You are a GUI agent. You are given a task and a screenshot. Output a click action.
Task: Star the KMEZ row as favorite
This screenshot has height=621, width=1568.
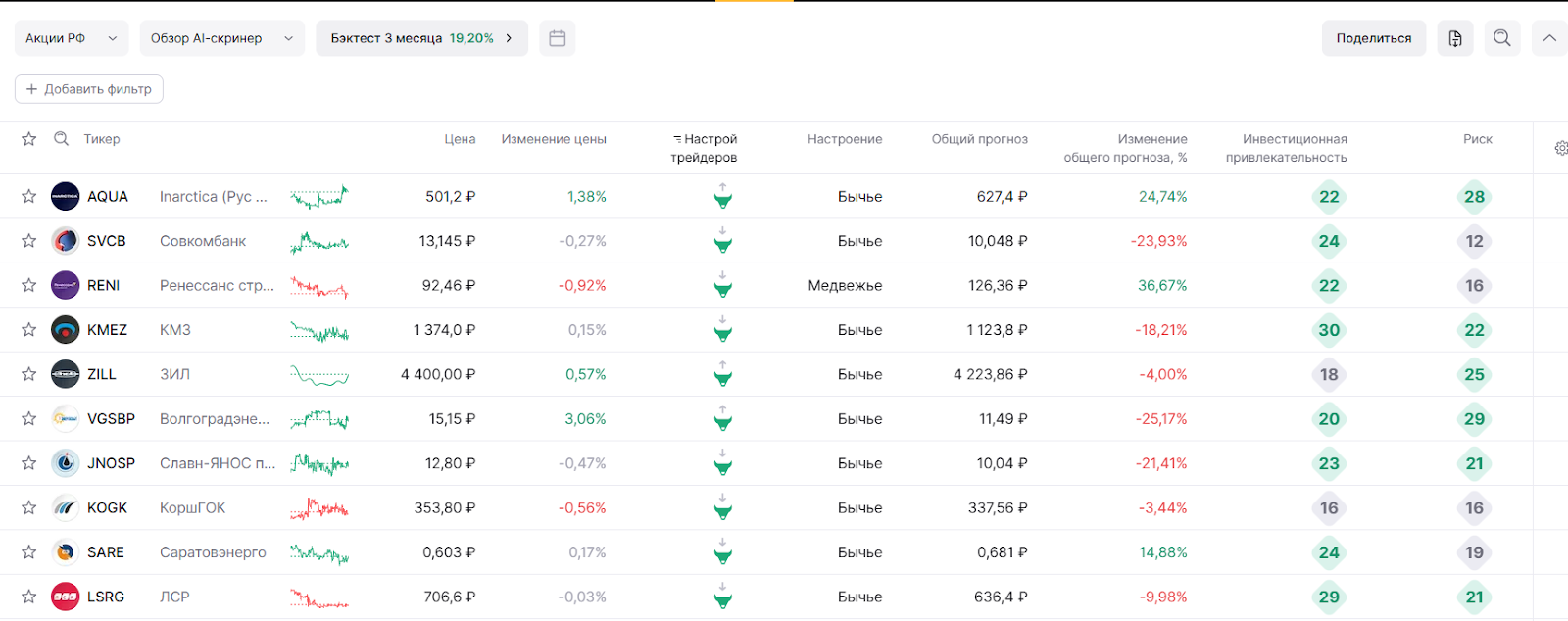coord(29,330)
